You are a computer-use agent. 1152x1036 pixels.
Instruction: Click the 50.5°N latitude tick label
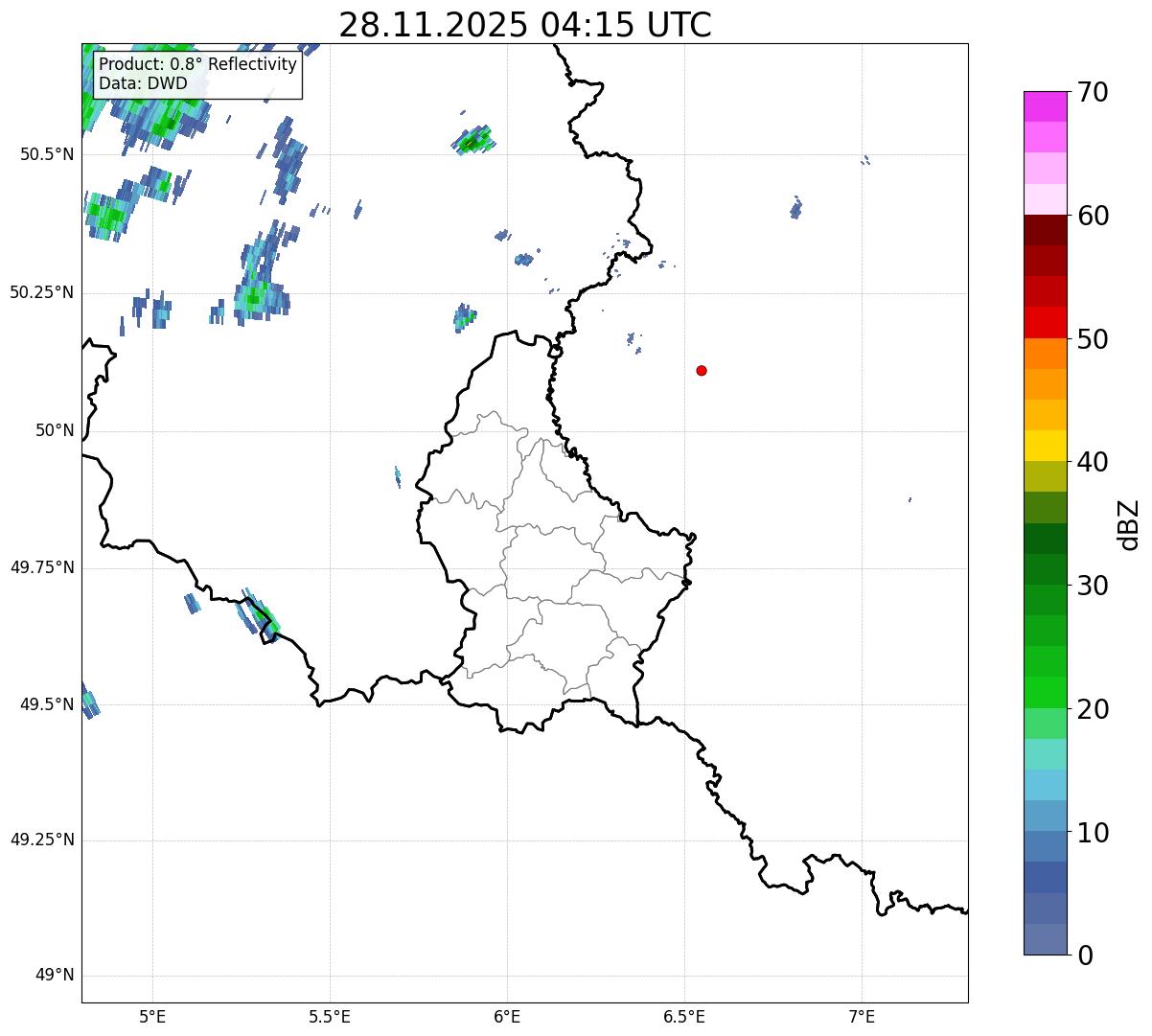pyautogui.click(x=46, y=154)
